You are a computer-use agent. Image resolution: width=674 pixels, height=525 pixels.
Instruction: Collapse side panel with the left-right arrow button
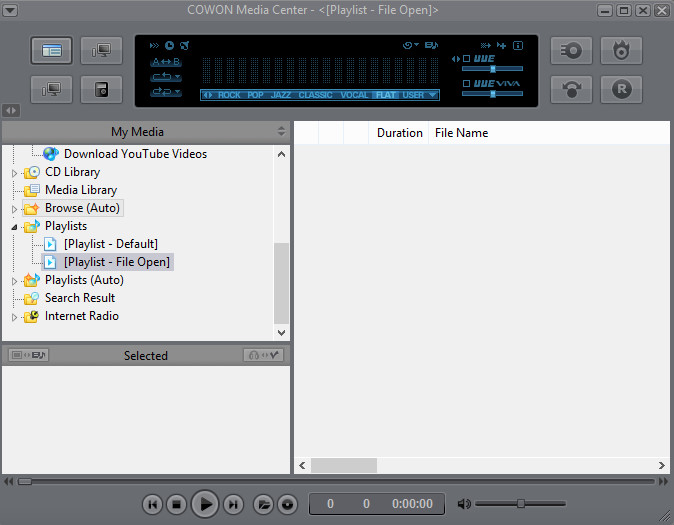click(11, 111)
